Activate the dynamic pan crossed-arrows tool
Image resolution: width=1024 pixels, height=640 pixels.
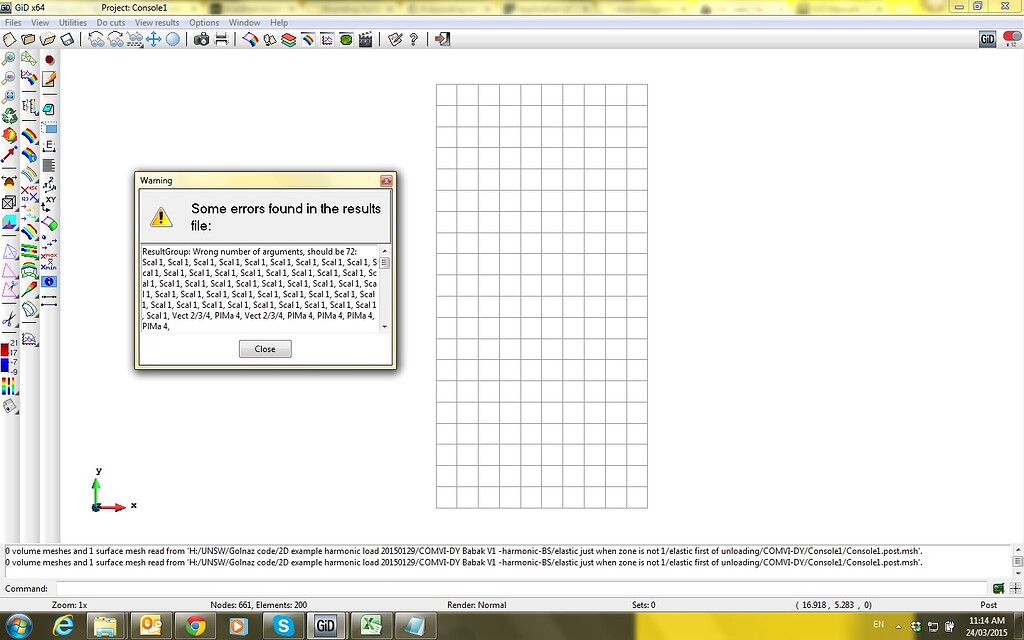pos(155,40)
